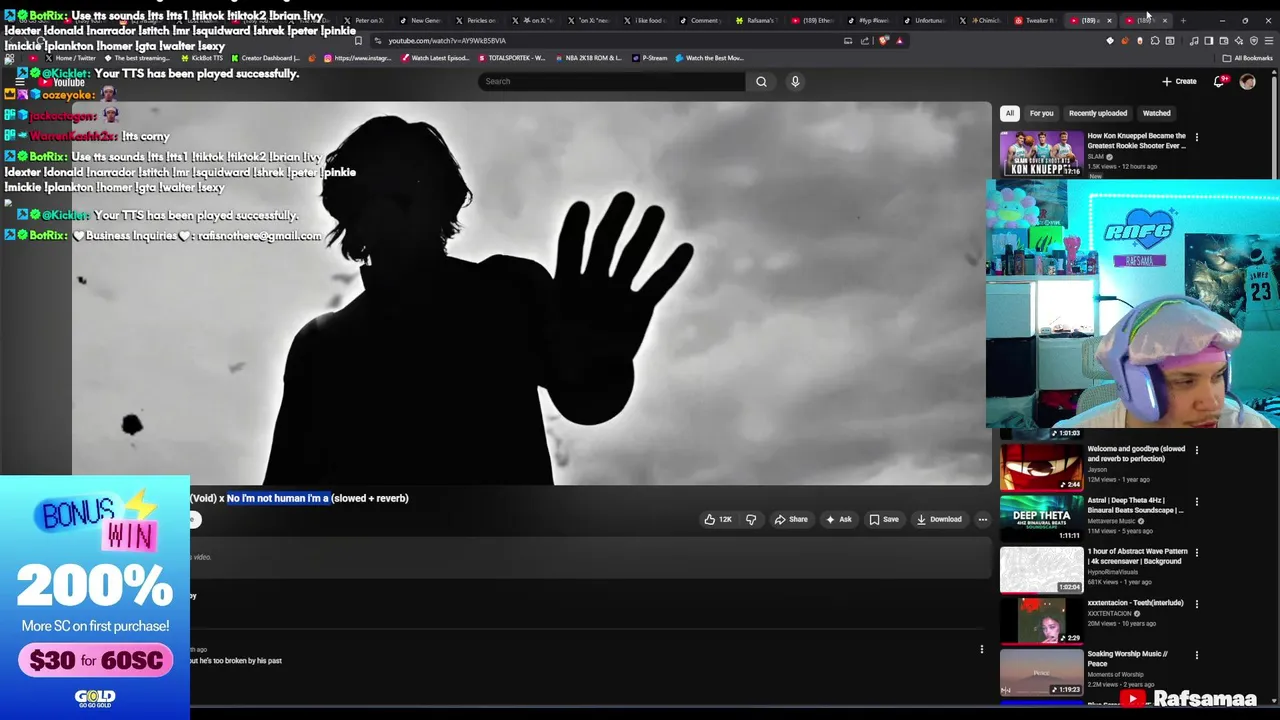The height and width of the screenshot is (720, 1280).
Task: Open the TOTALSPORTEK bookmark
Action: (511, 58)
